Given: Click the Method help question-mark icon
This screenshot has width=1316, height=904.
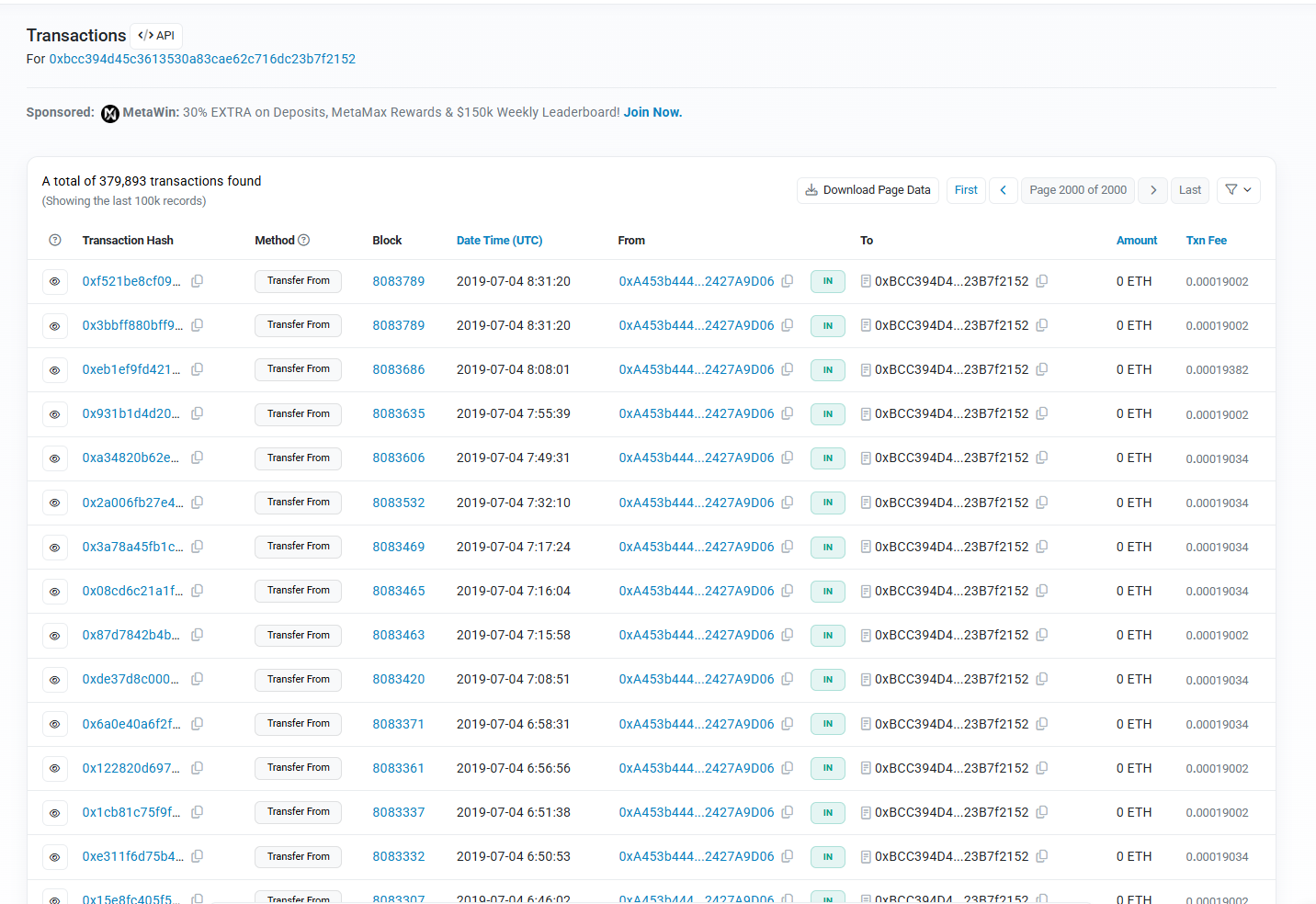Looking at the screenshot, I should pos(304,240).
